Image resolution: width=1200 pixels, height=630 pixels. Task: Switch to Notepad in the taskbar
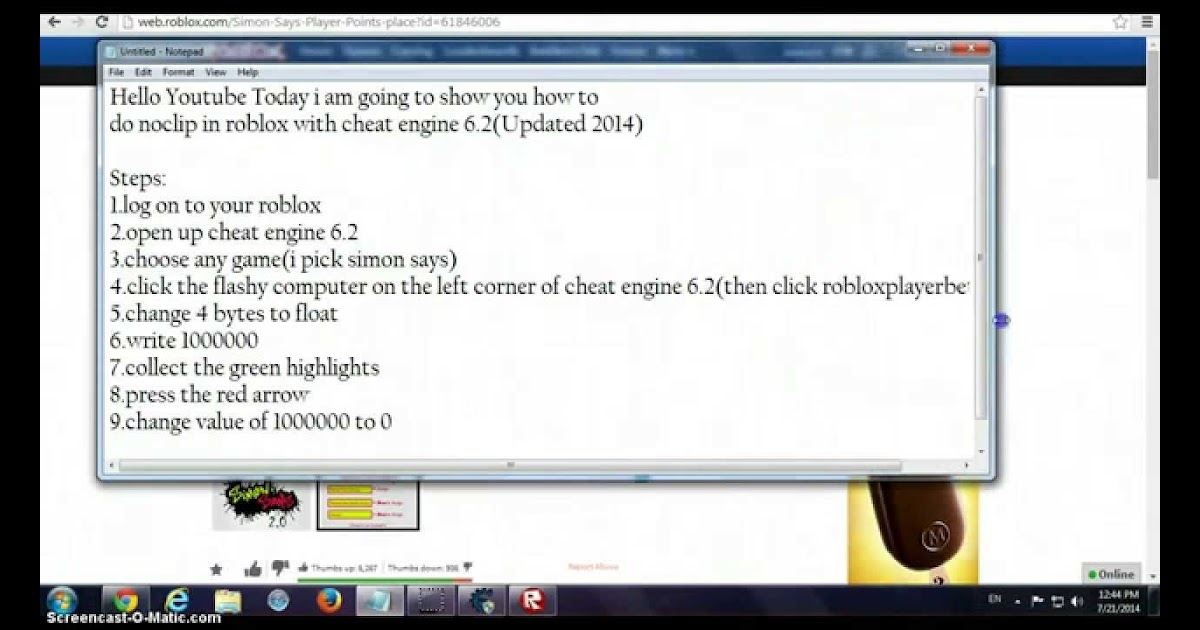point(380,600)
